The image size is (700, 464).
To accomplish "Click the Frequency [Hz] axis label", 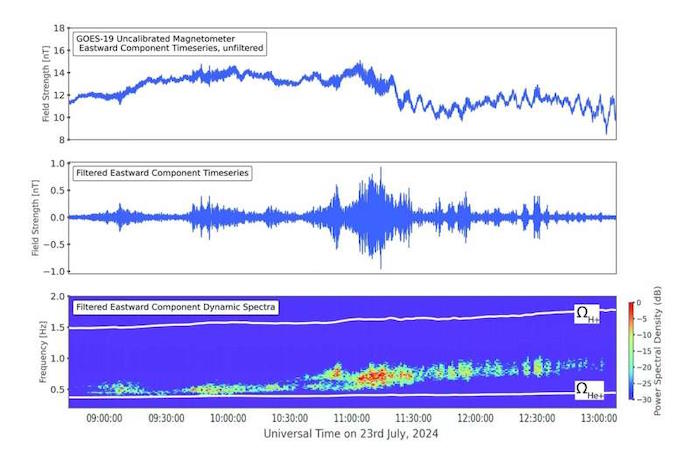I will [x=43, y=352].
